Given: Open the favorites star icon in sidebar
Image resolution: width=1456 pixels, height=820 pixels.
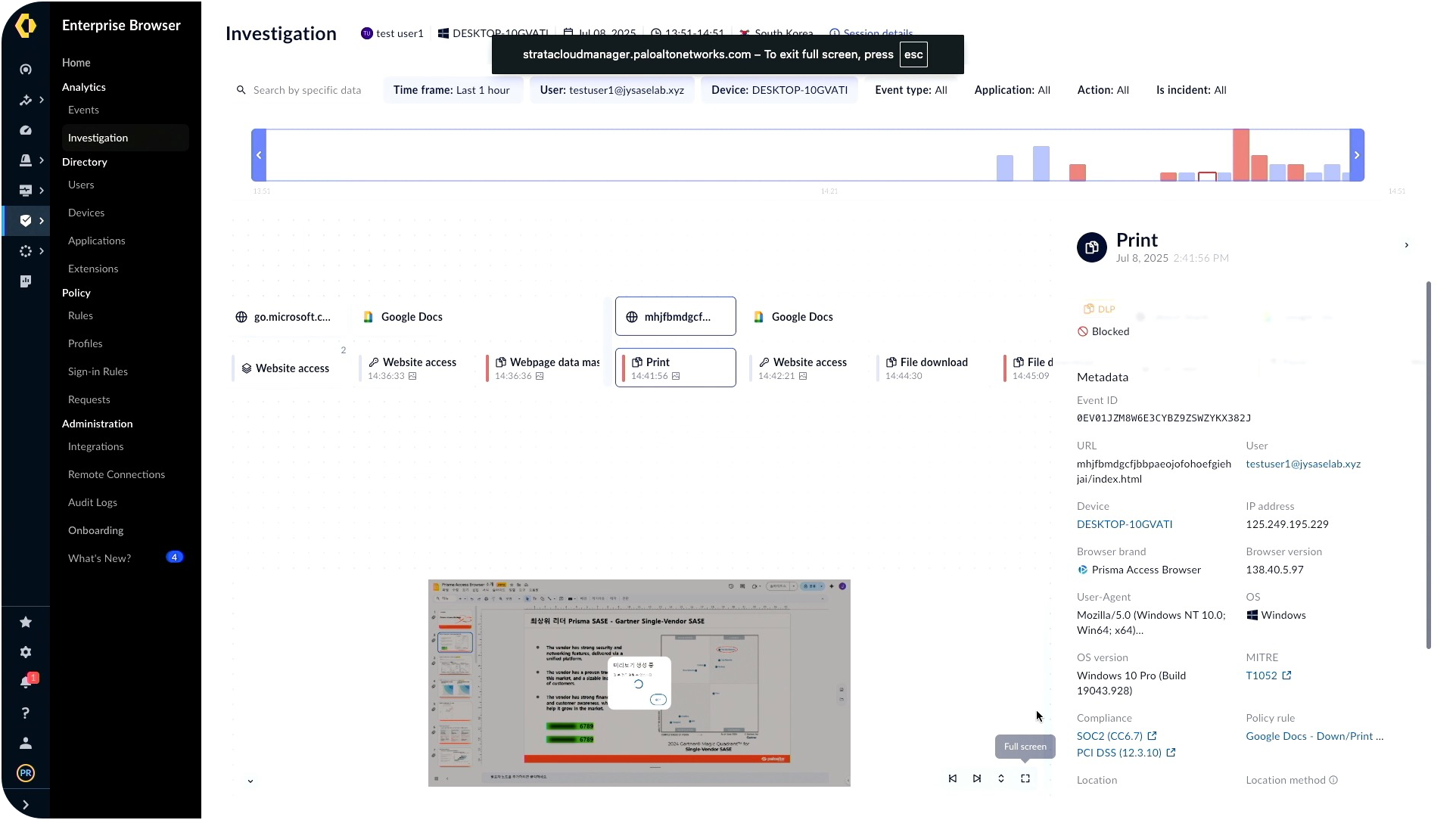Looking at the screenshot, I should click(x=26, y=622).
